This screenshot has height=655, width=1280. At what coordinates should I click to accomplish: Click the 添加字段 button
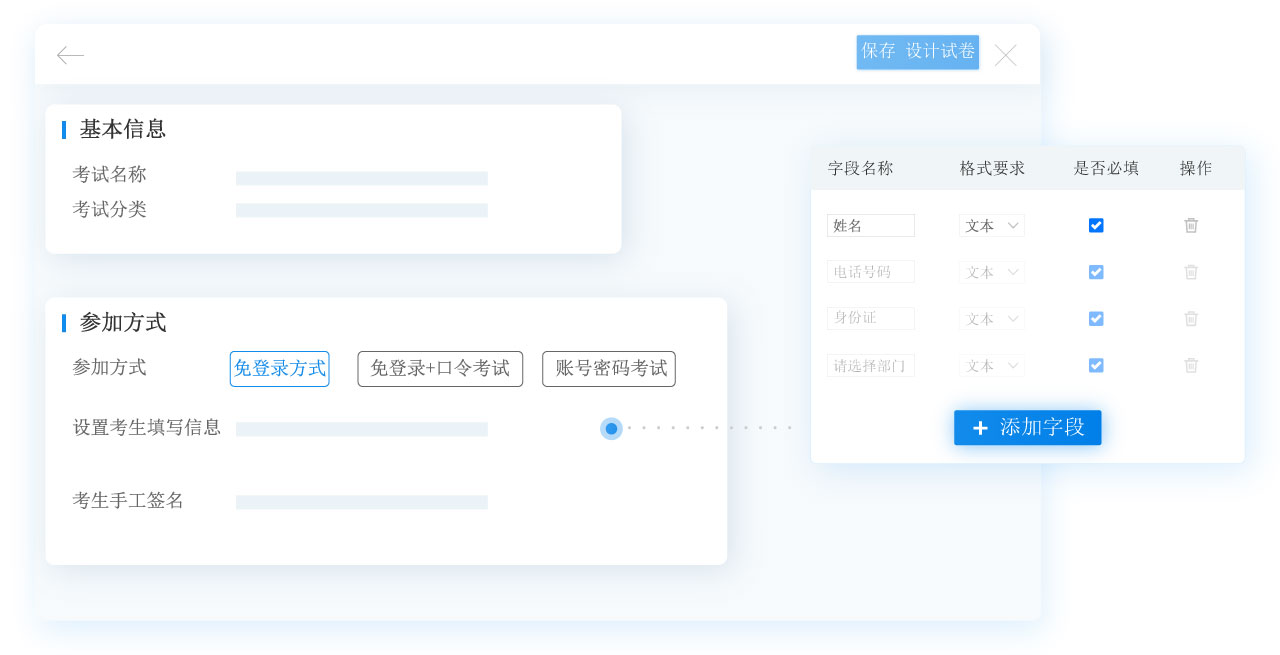[1027, 428]
